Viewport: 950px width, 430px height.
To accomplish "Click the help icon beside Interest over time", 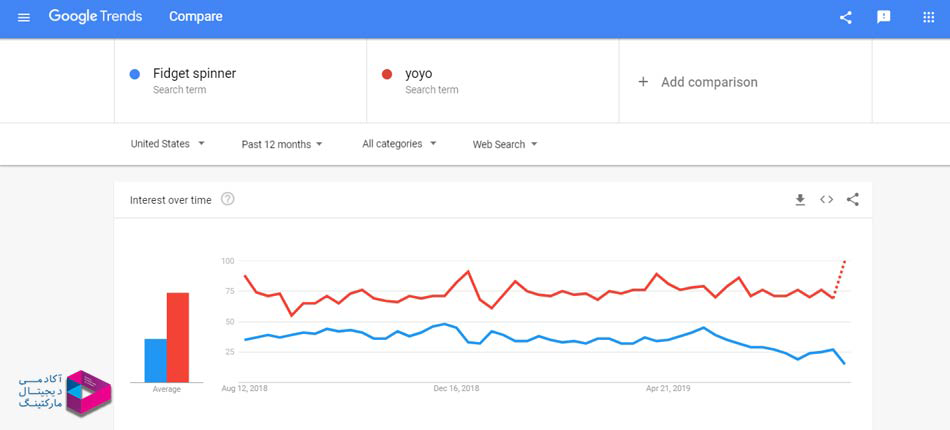I will coord(228,200).
